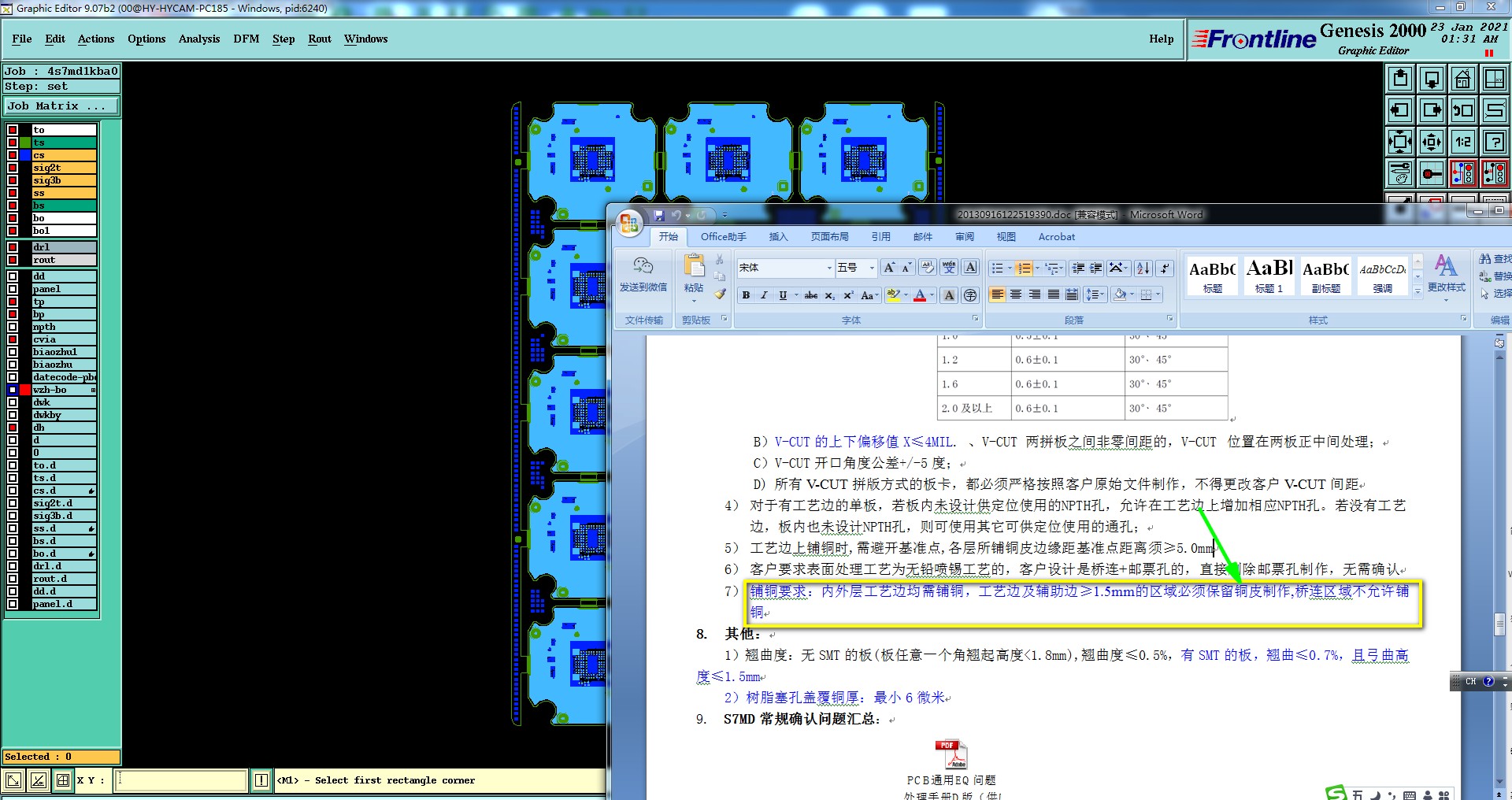Click the shading paint bucket in Word
This screenshot has height=800, width=1512.
click(1120, 294)
